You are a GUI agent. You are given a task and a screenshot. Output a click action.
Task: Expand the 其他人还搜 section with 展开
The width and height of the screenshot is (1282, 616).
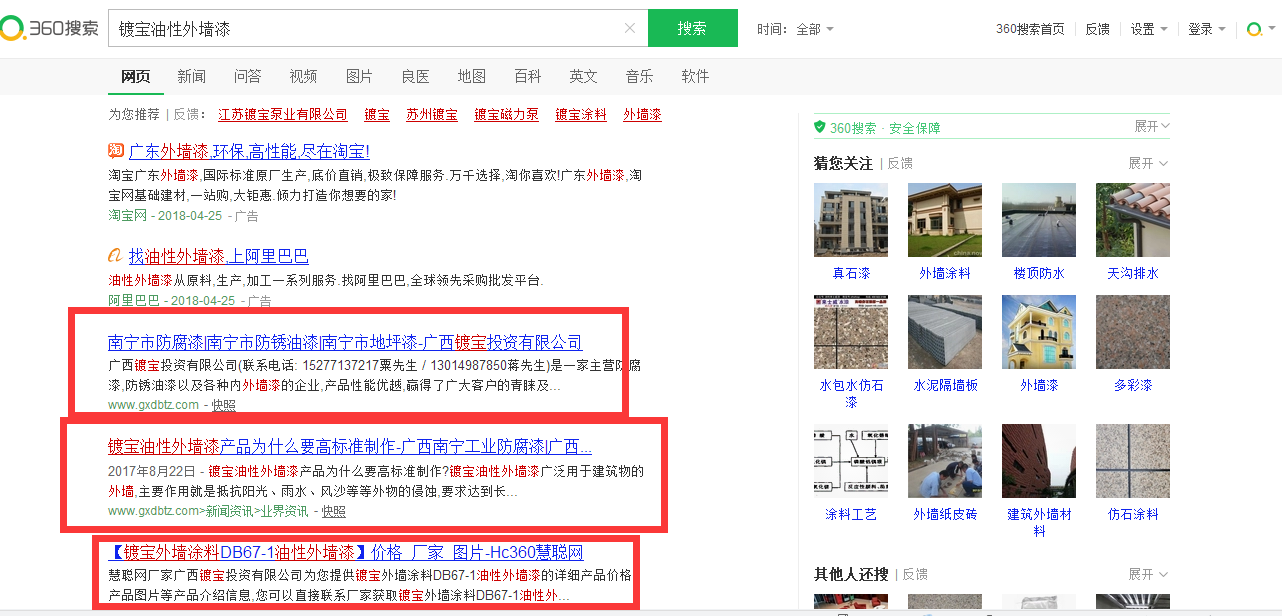point(1148,575)
